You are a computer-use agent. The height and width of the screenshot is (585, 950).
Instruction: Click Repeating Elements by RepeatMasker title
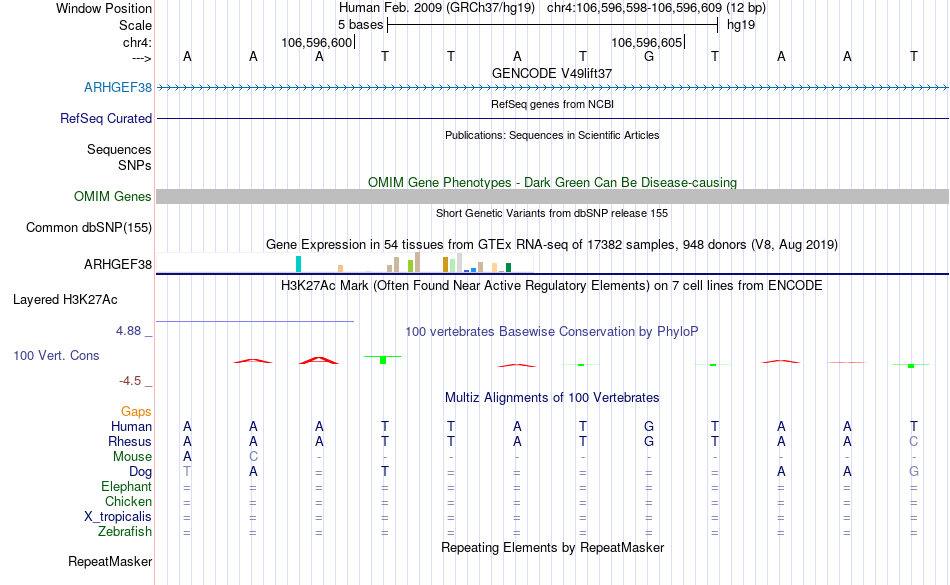(x=552, y=547)
